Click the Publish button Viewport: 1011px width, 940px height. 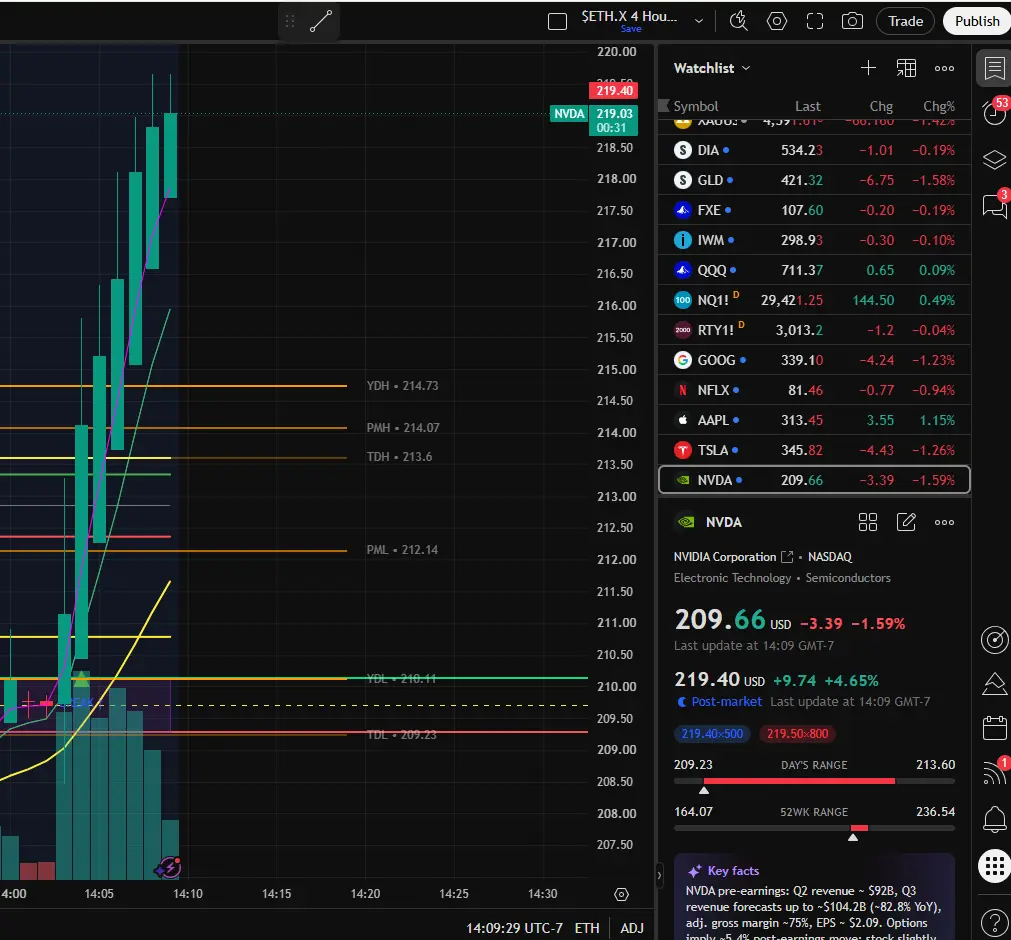click(977, 21)
